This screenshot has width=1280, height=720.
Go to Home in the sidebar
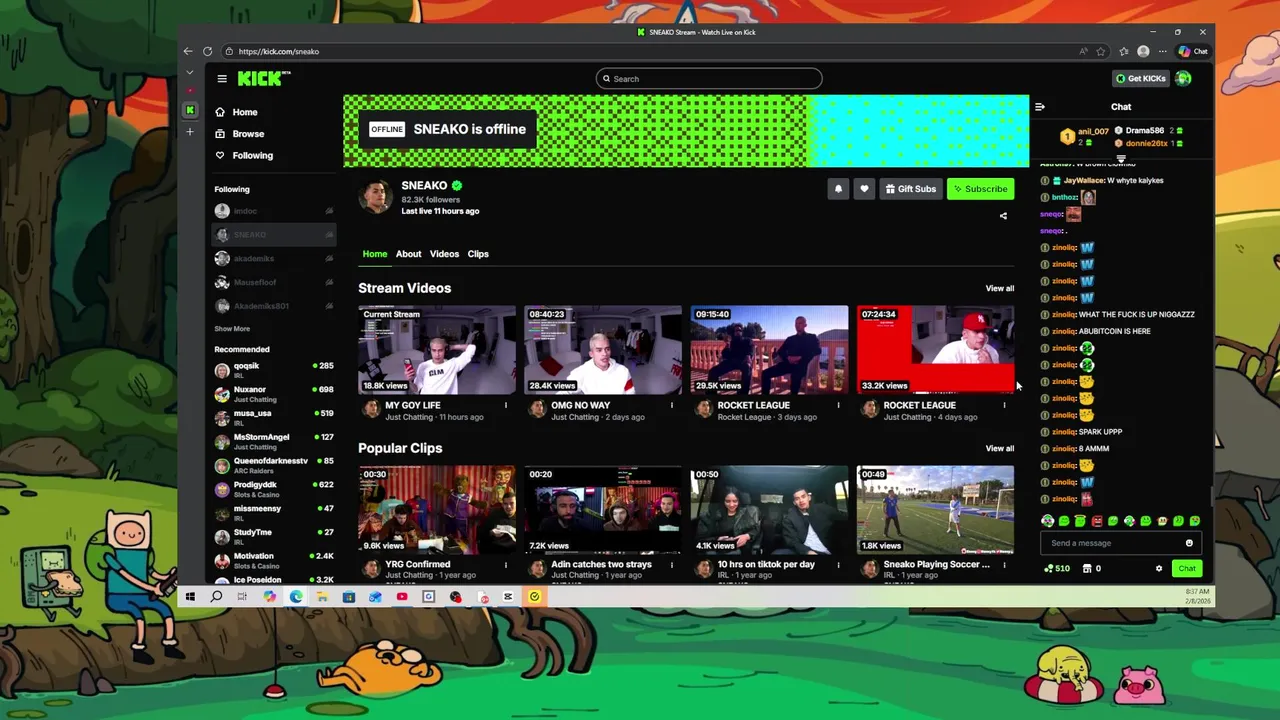tap(237, 112)
